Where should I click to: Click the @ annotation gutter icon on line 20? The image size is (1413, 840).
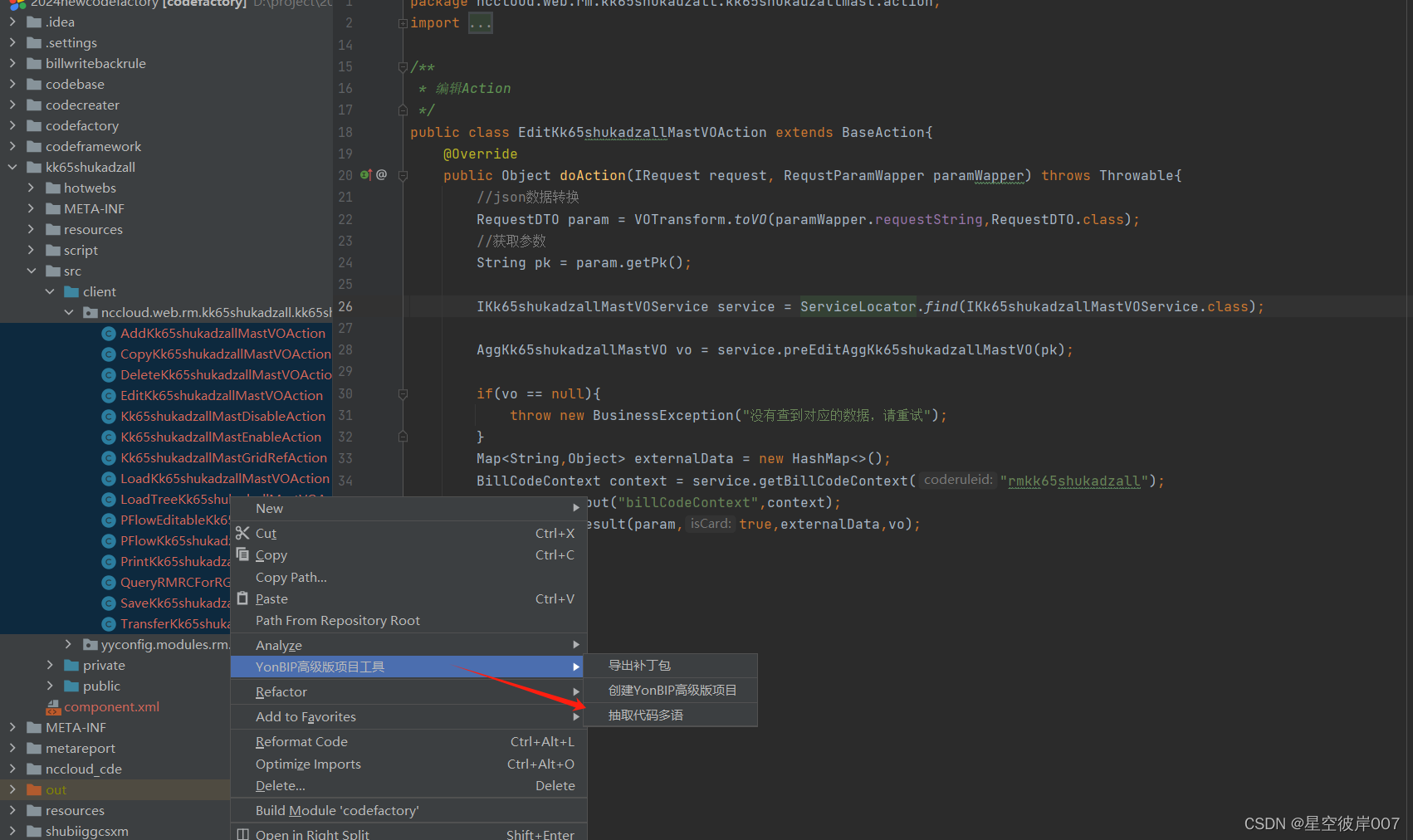coord(382,175)
